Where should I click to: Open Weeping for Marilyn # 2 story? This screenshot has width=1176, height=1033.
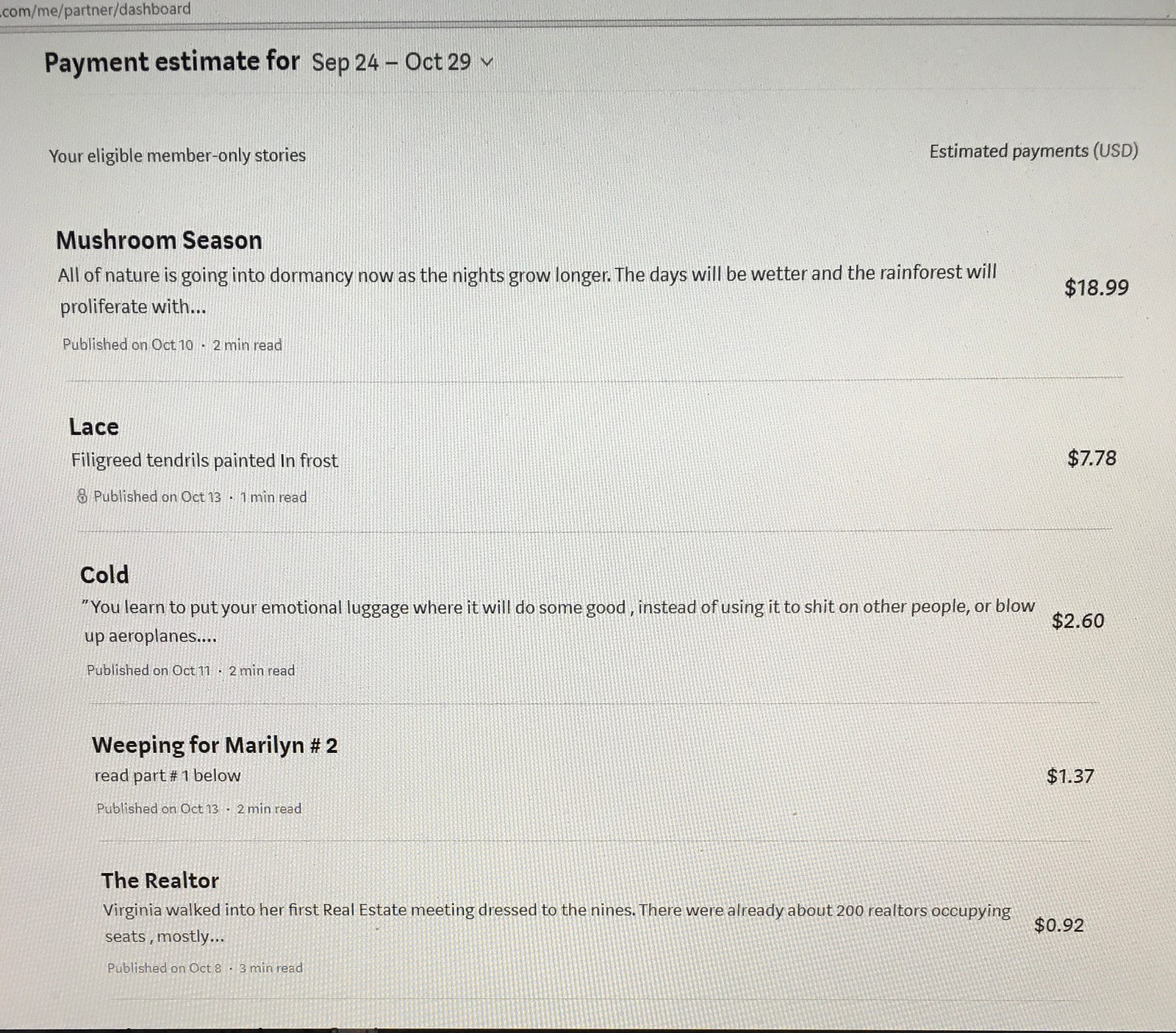pyautogui.click(x=214, y=745)
